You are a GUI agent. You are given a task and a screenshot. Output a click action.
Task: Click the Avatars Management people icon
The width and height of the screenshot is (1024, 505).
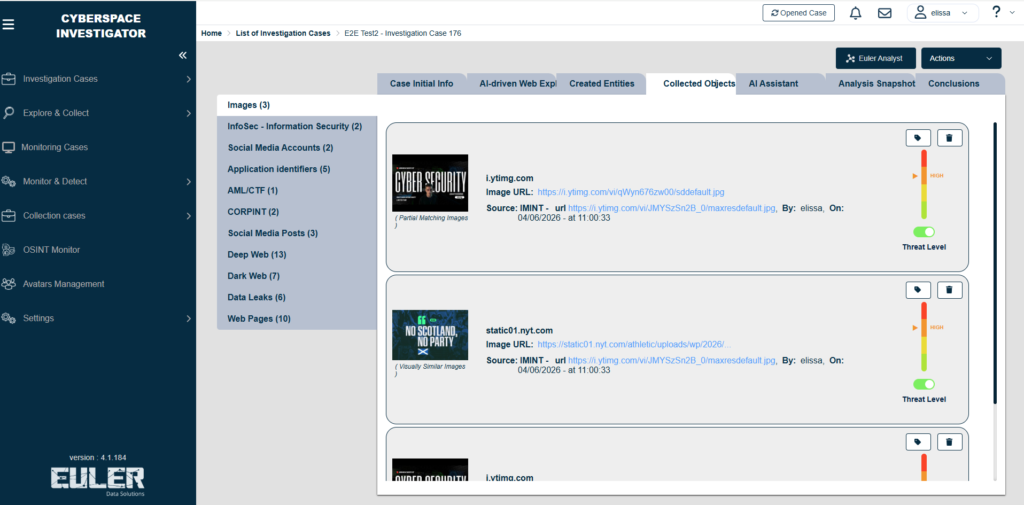[x=8, y=284]
